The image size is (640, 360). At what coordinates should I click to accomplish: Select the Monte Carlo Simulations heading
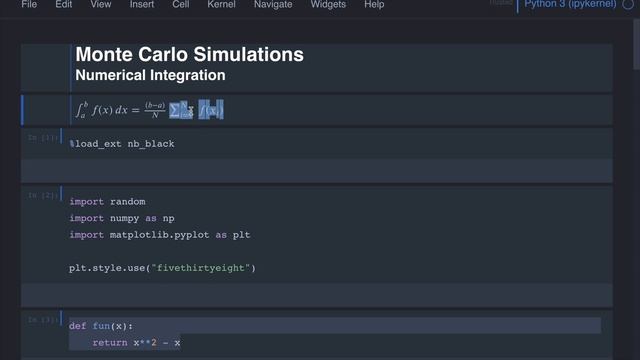189,54
